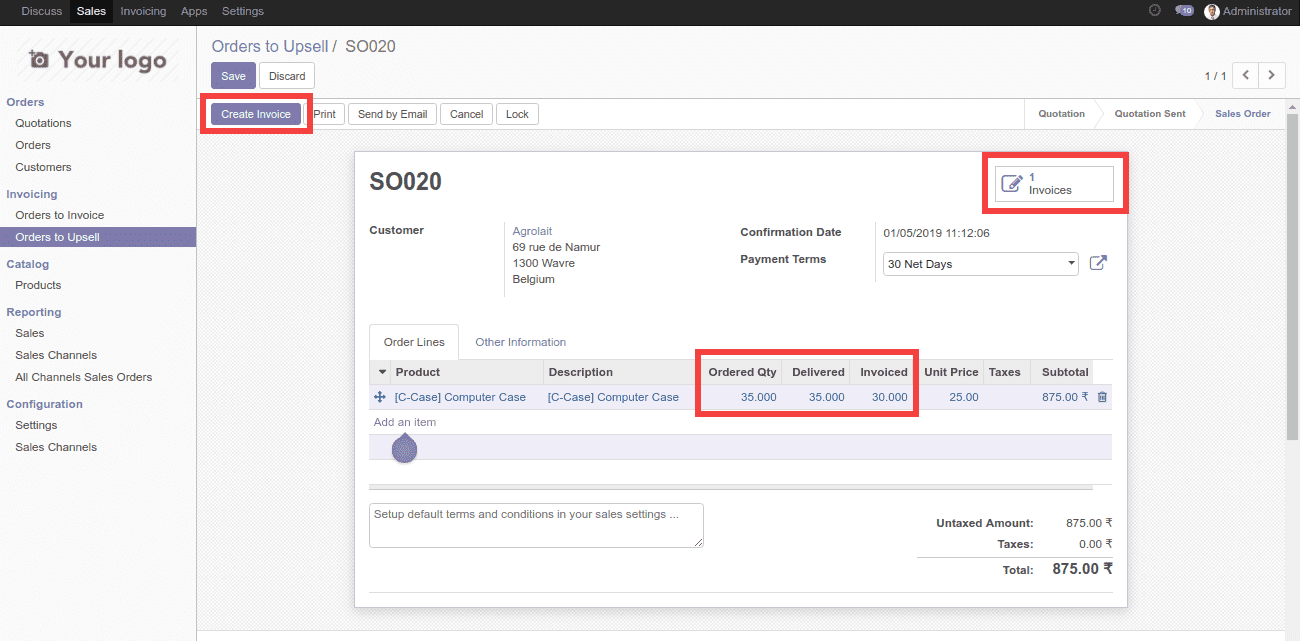This screenshot has height=641, width=1300.
Task: Click the Quotation Sent status stage
Action: pyautogui.click(x=1150, y=114)
